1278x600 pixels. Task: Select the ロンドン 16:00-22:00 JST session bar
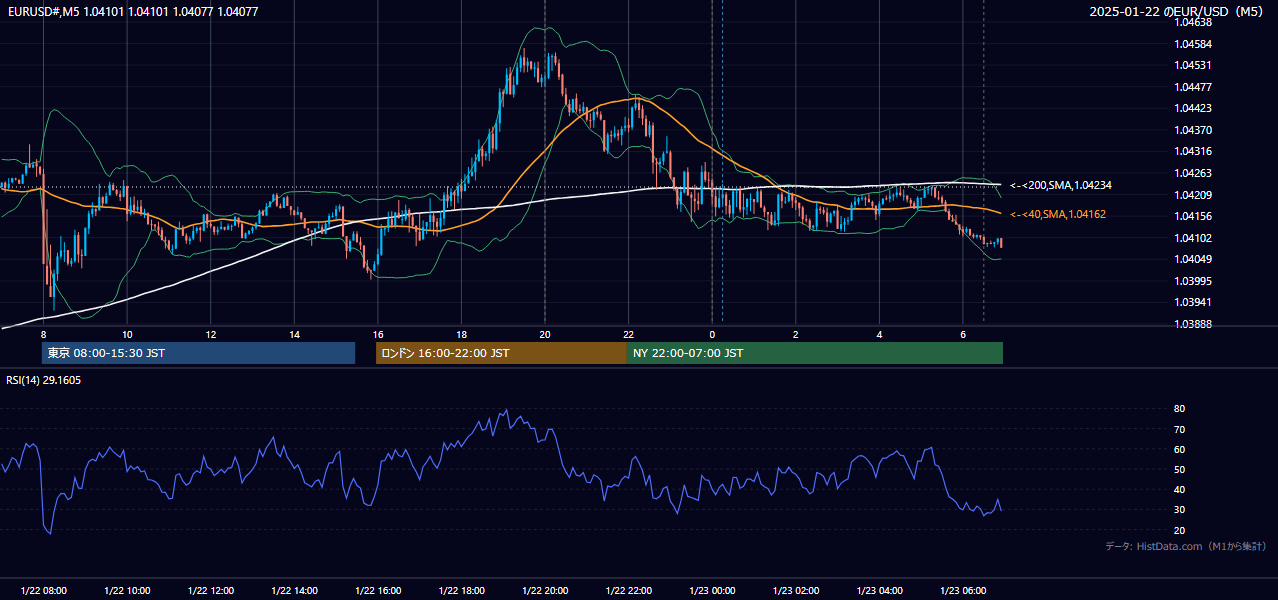[501, 353]
